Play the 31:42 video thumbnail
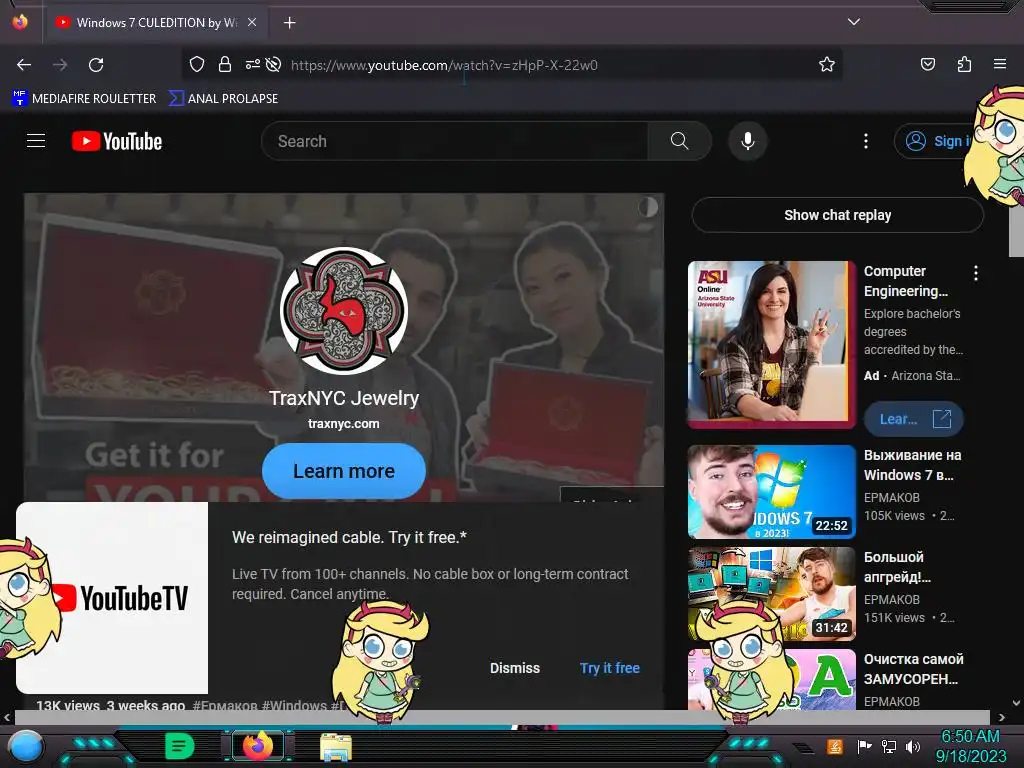The image size is (1024, 768). pos(771,594)
